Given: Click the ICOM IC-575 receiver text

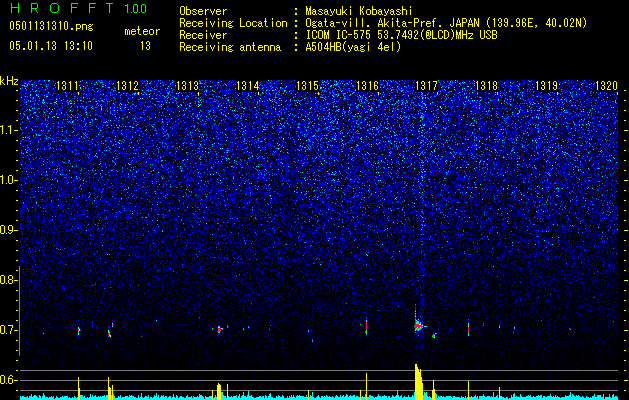Looking at the screenshot, I should 401,35.
